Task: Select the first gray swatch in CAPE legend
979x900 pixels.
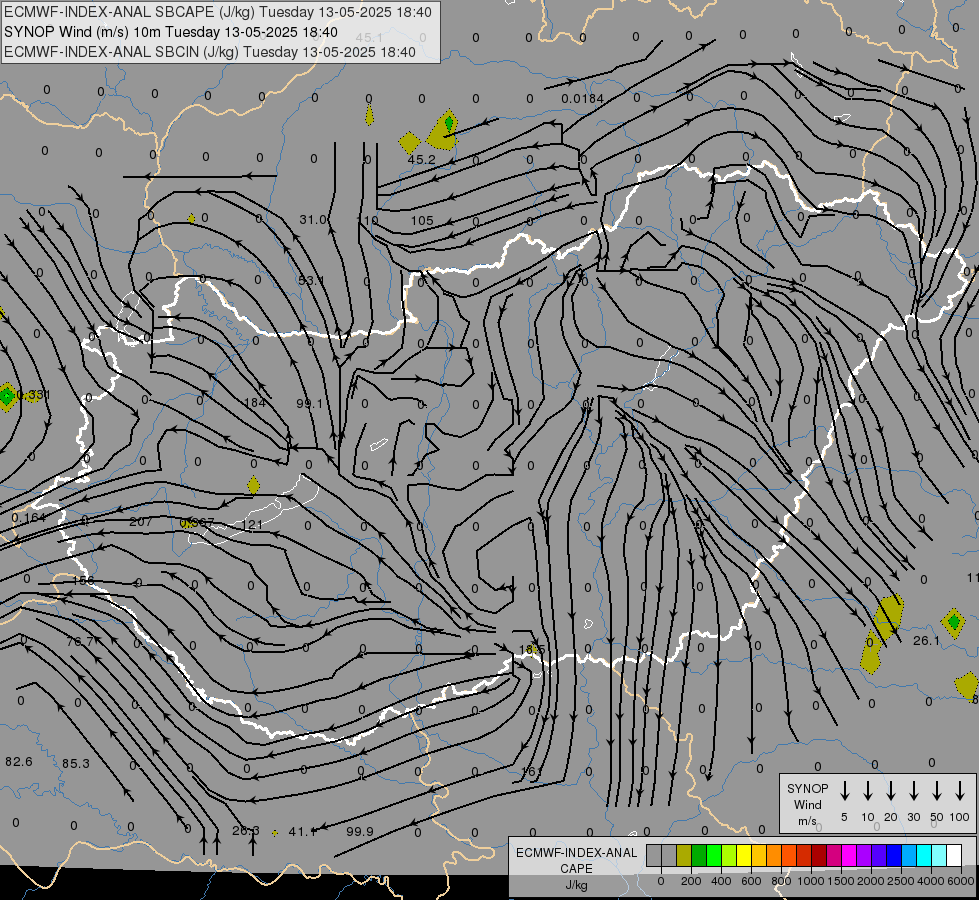Action: [x=654, y=856]
